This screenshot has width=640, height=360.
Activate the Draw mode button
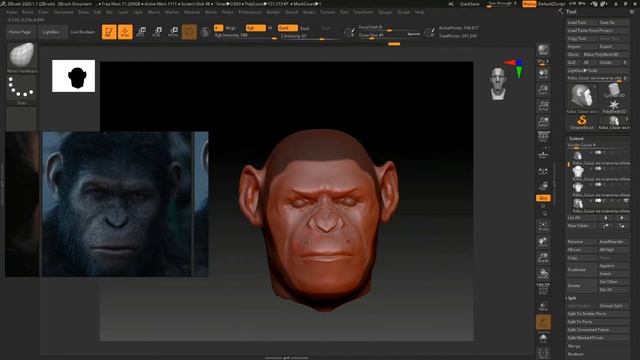coord(125,32)
